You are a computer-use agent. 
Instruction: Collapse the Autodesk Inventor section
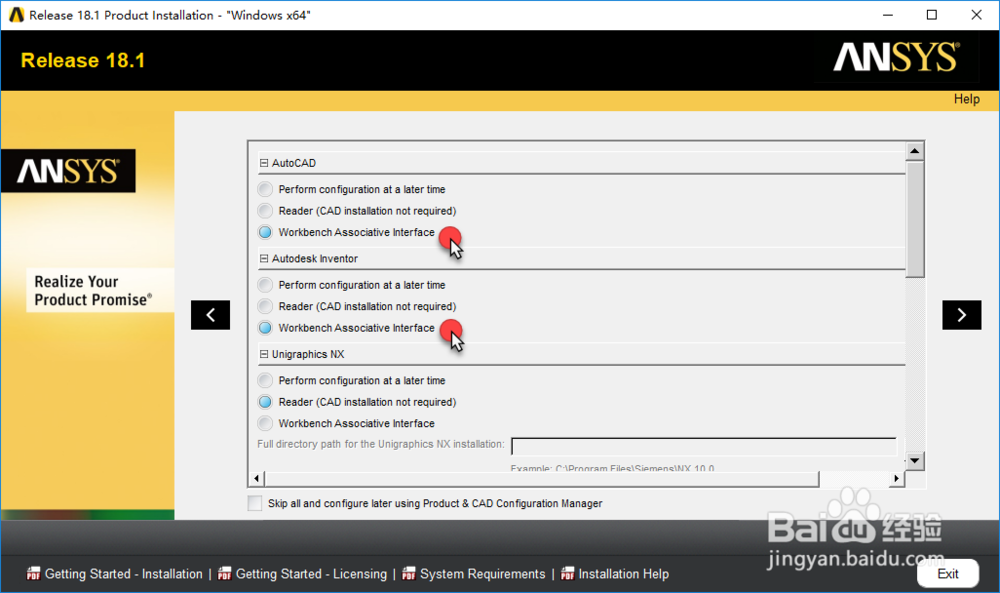[x=263, y=259]
